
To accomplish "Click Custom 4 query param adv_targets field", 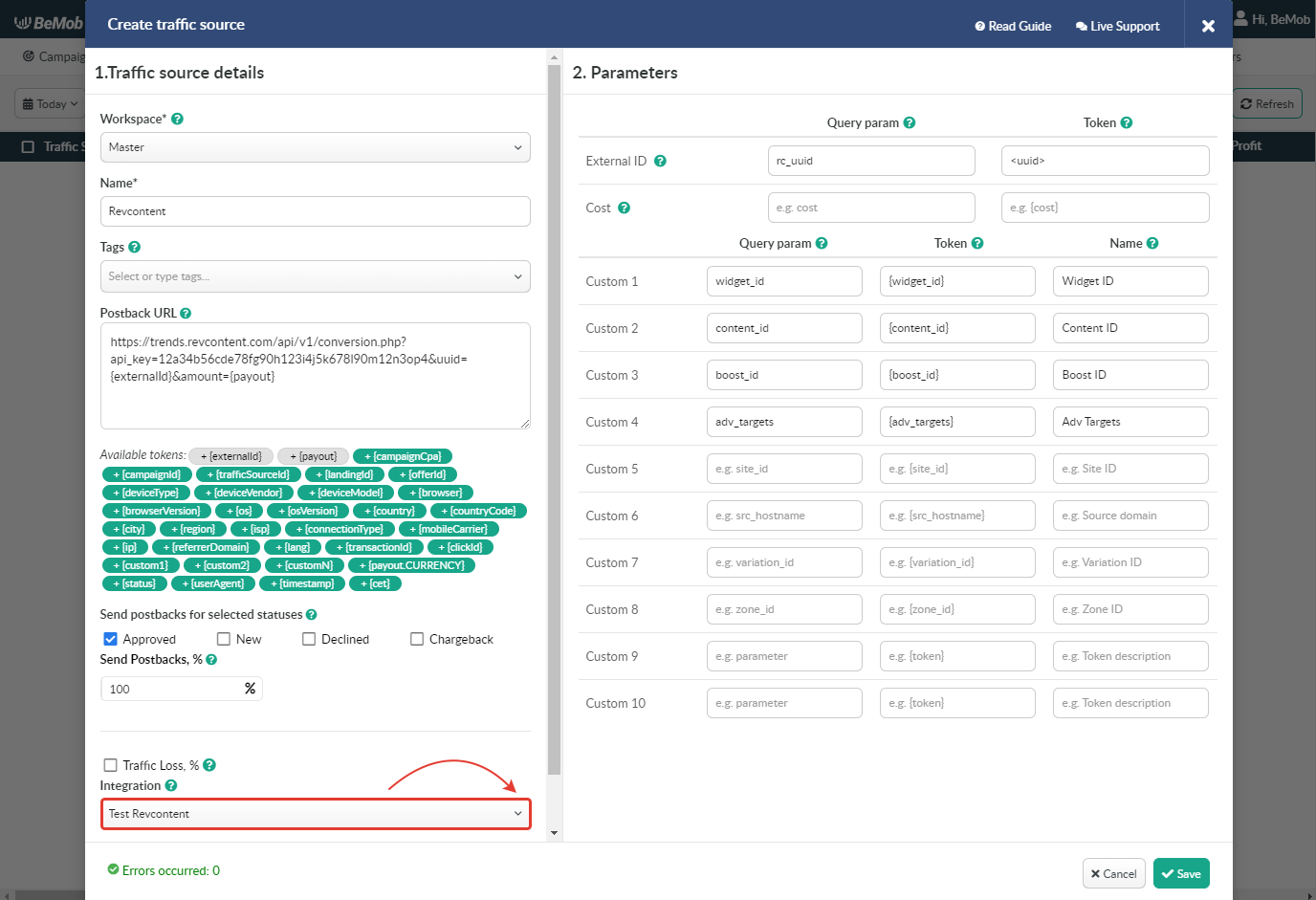I will [x=784, y=422].
